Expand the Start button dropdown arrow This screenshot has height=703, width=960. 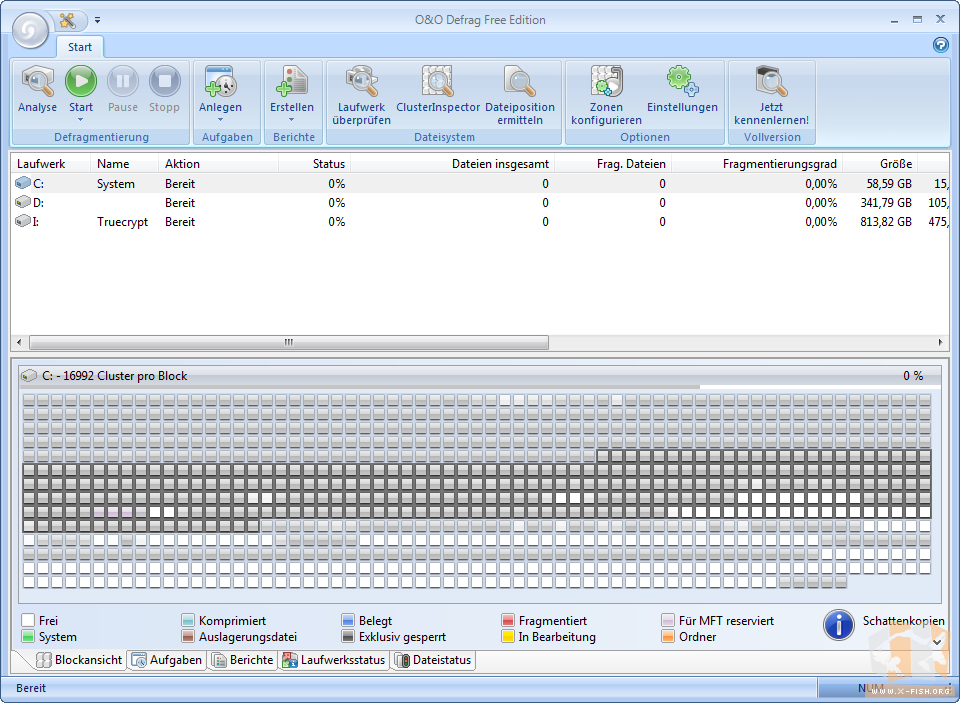coord(80,120)
